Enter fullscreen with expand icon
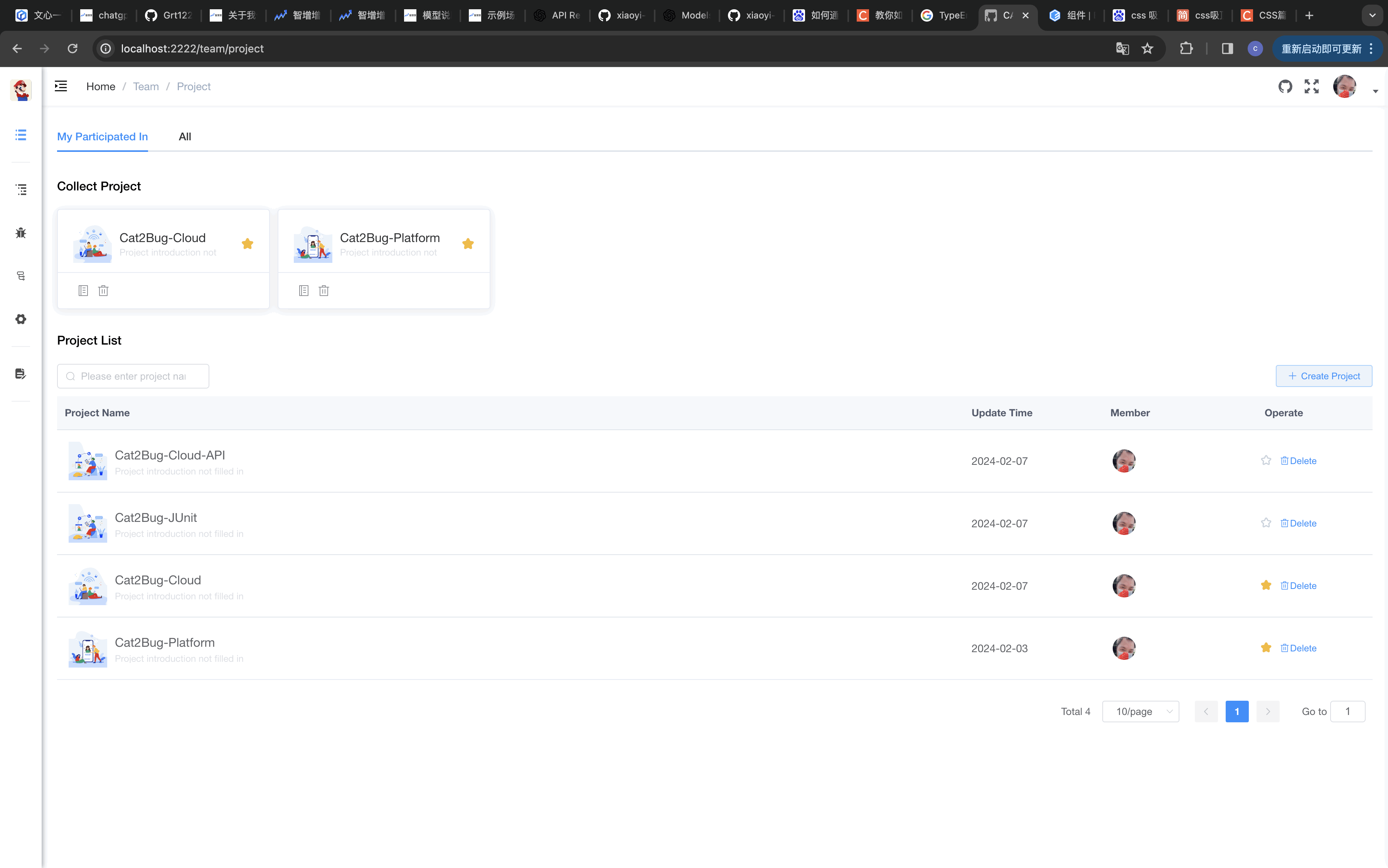The height and width of the screenshot is (868, 1388). click(1312, 86)
